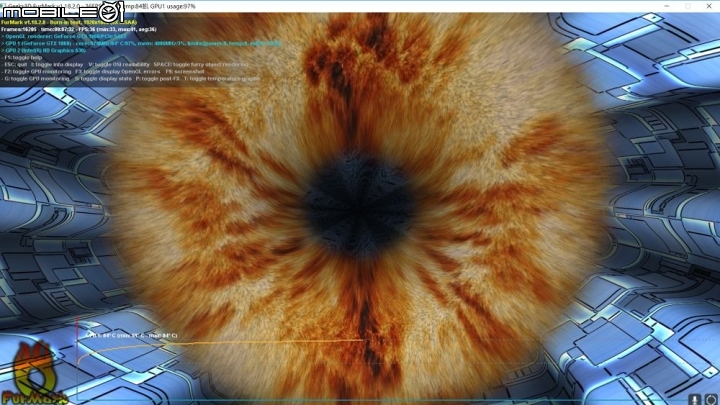Click the FurMark flame logo
This screenshot has height=405, width=720.
(33, 374)
